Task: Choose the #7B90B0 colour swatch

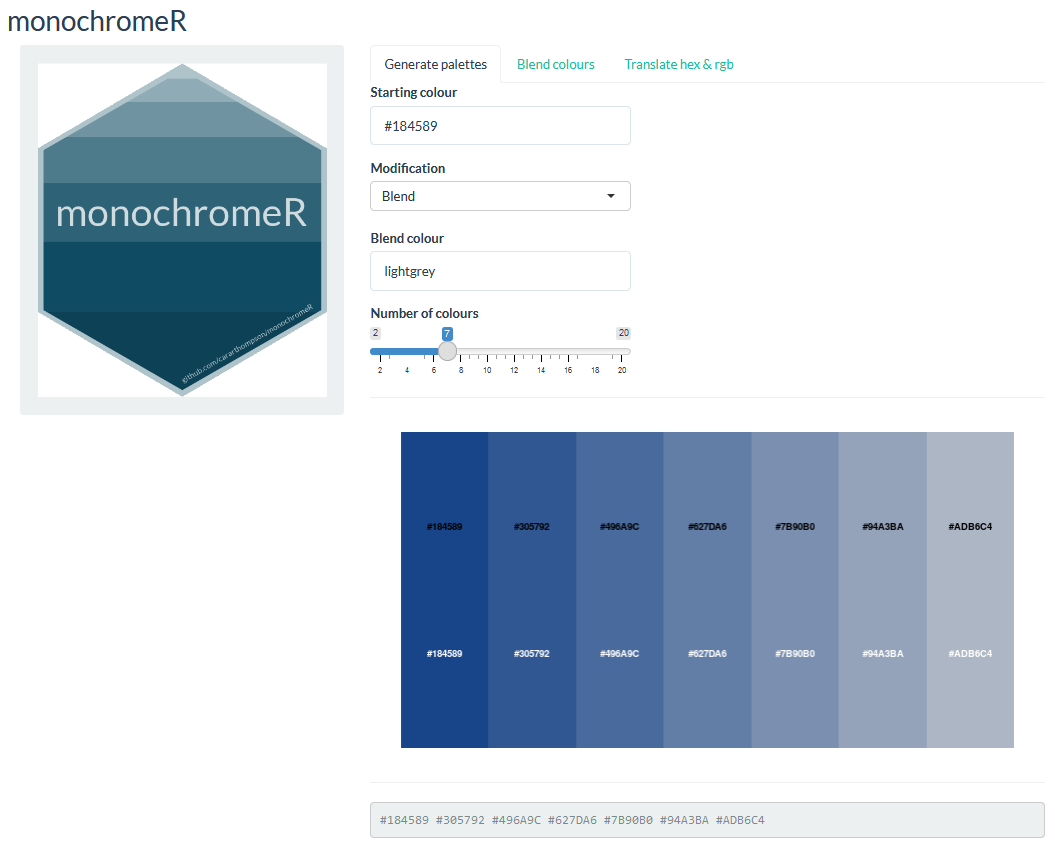Action: (x=795, y=590)
